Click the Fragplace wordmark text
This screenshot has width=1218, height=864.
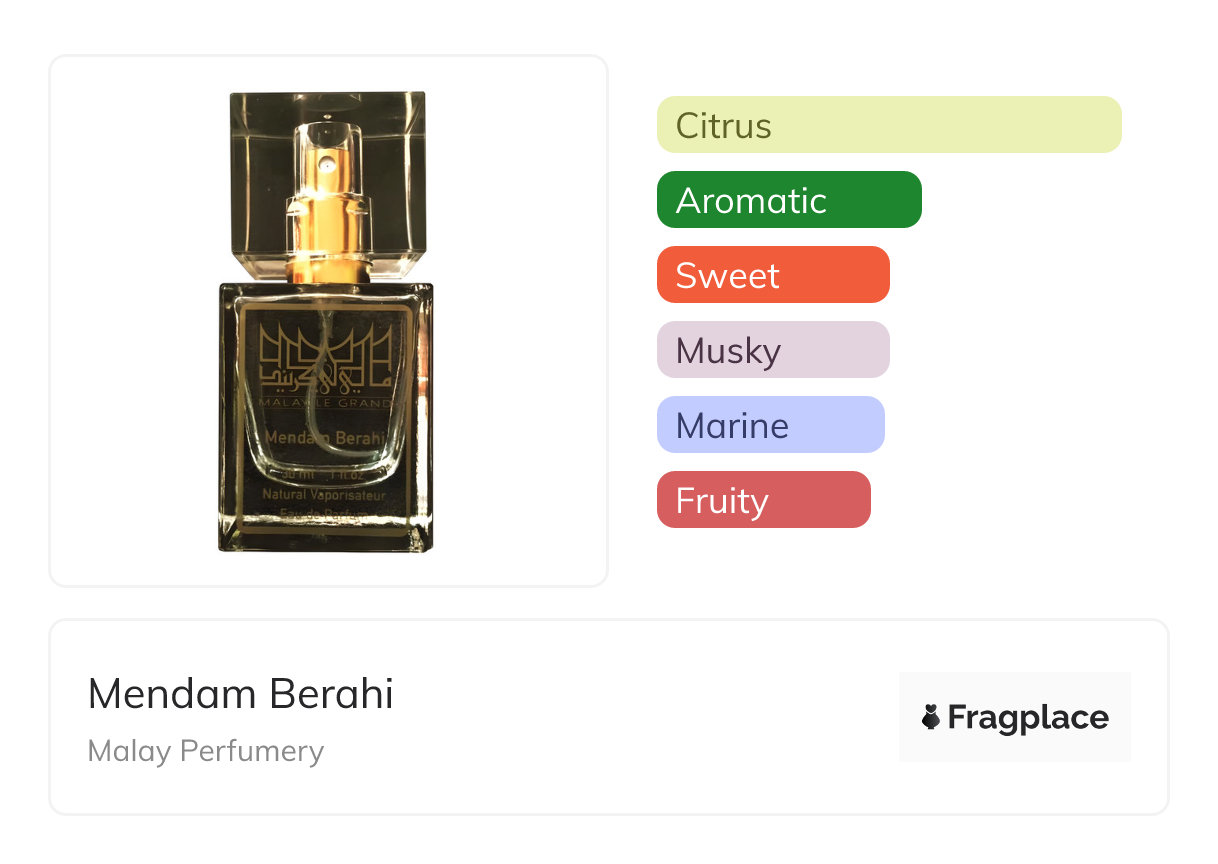1028,717
